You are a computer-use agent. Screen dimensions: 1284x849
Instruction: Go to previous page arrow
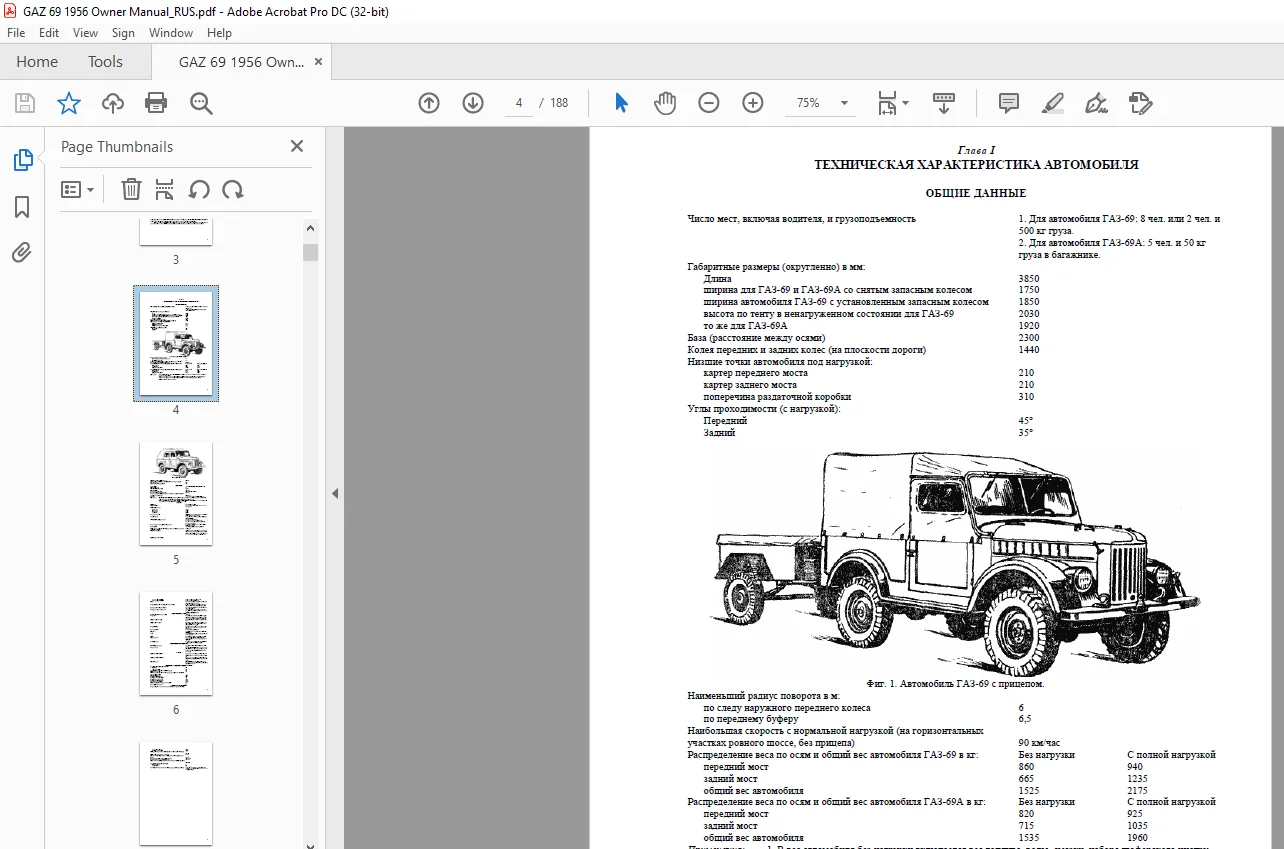(x=429, y=103)
